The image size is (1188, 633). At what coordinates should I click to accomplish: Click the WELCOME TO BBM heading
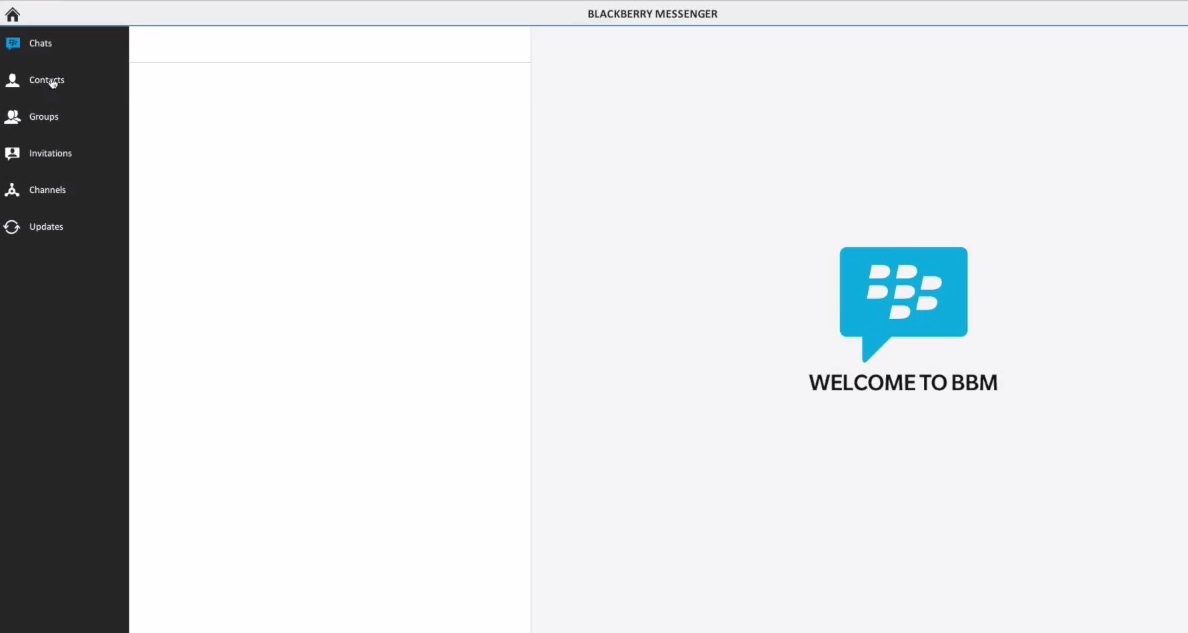(x=903, y=382)
